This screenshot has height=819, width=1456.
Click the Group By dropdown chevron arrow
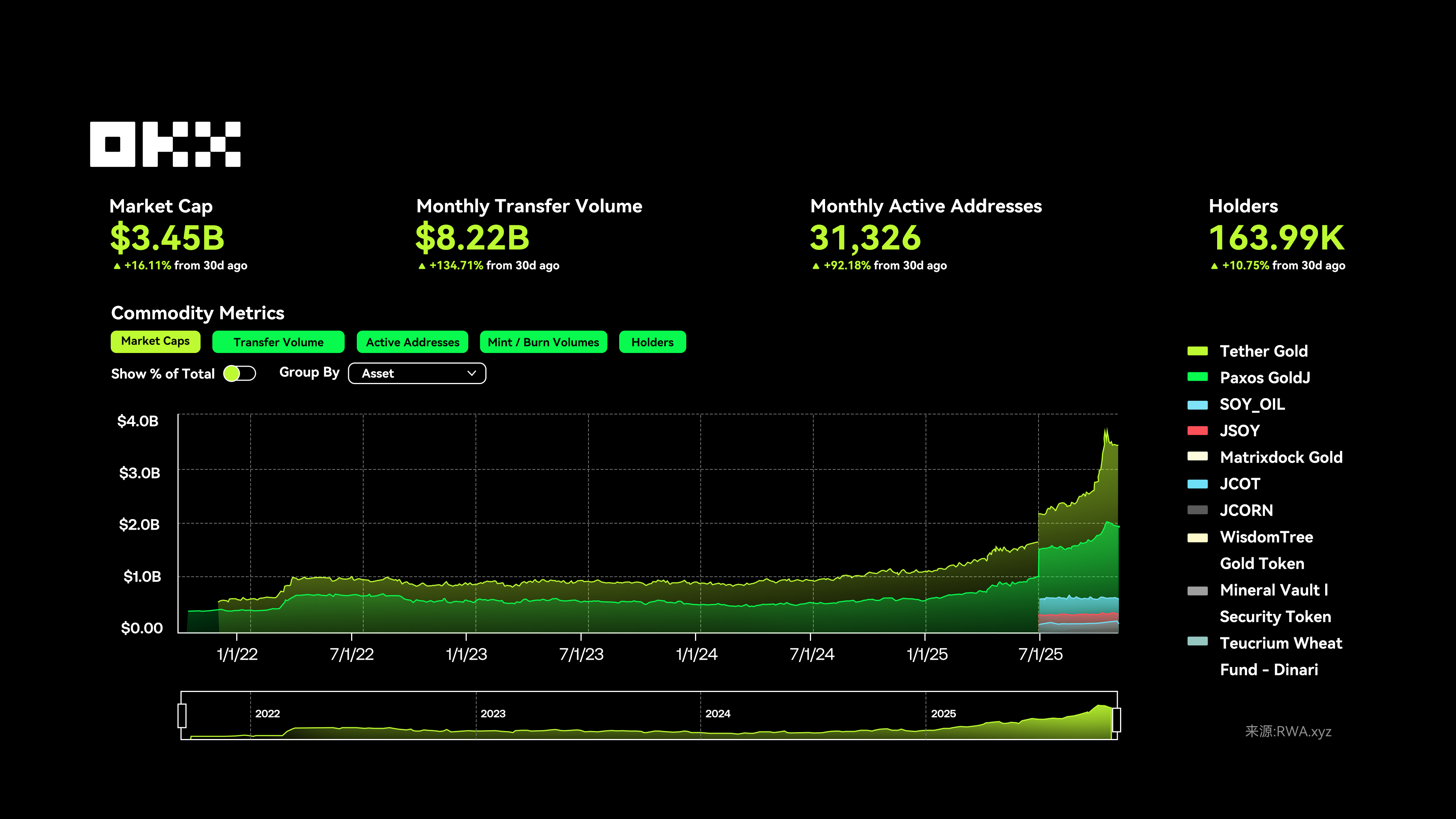pos(471,373)
